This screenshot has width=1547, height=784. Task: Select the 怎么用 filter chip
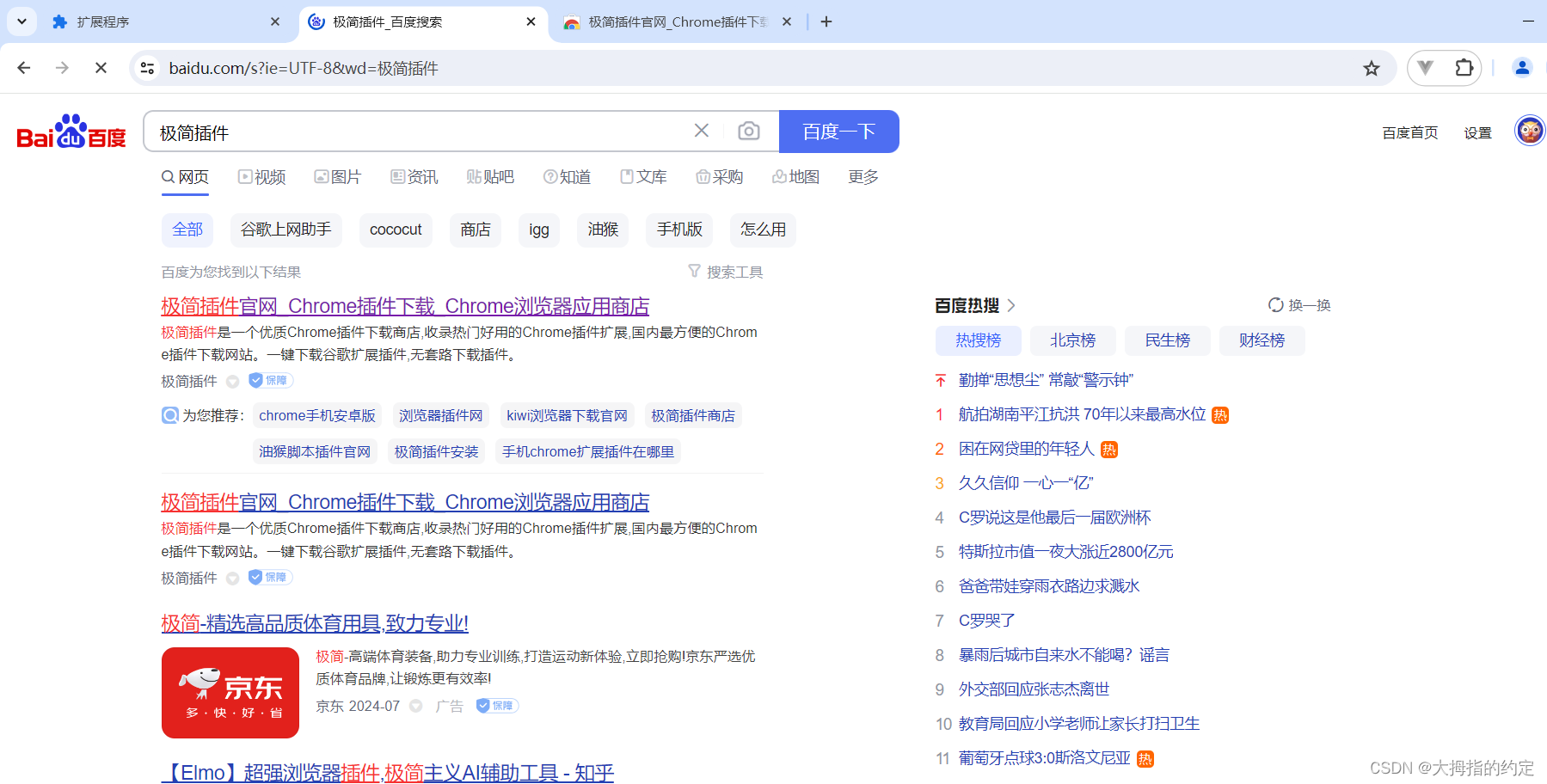click(x=763, y=230)
